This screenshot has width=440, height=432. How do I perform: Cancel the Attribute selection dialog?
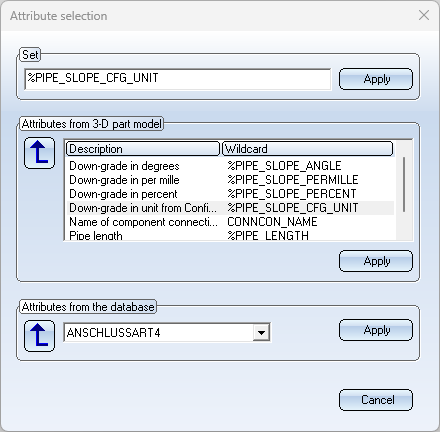click(376, 400)
